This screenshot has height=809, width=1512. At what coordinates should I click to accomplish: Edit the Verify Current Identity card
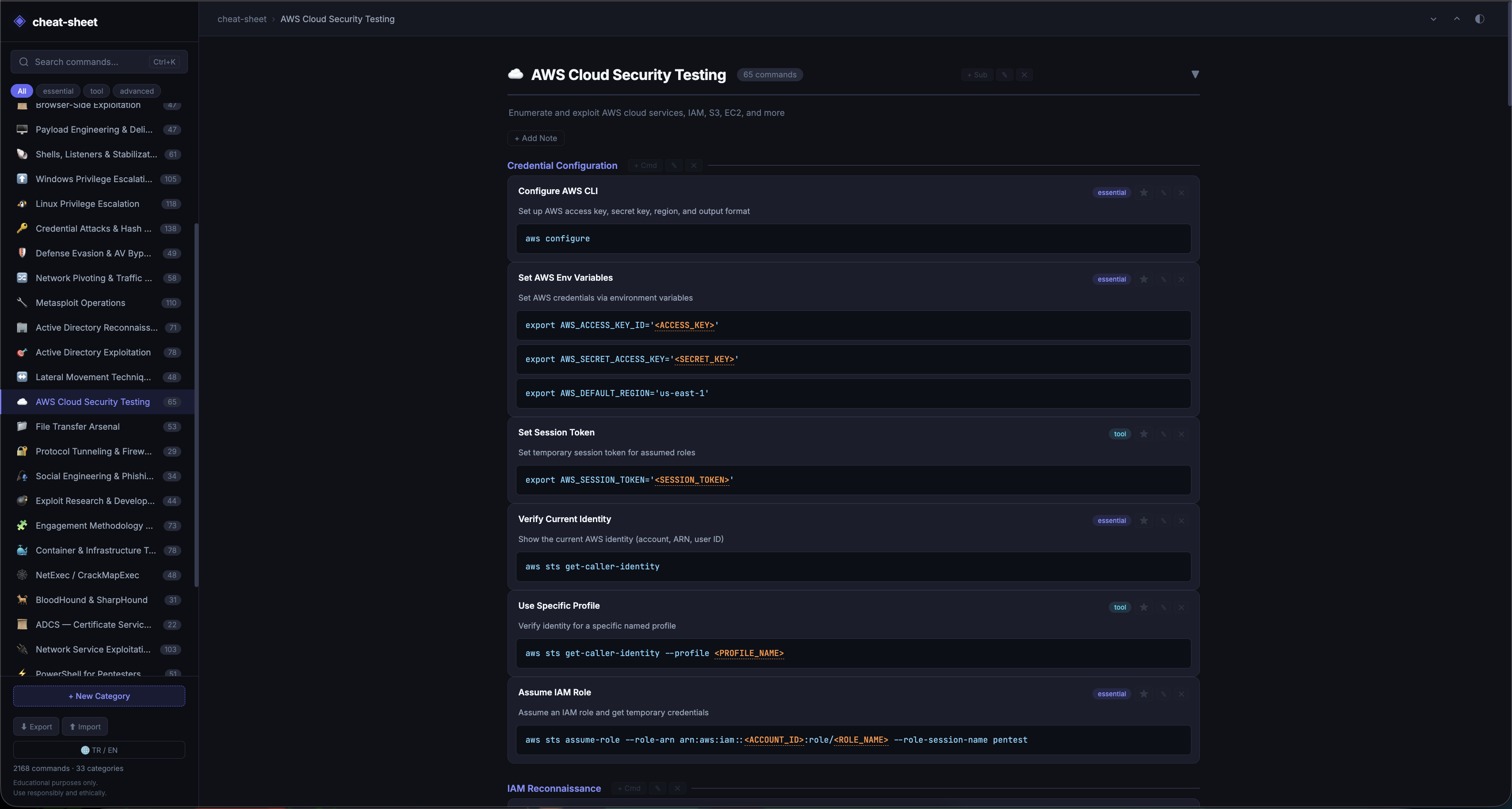[x=1163, y=521]
